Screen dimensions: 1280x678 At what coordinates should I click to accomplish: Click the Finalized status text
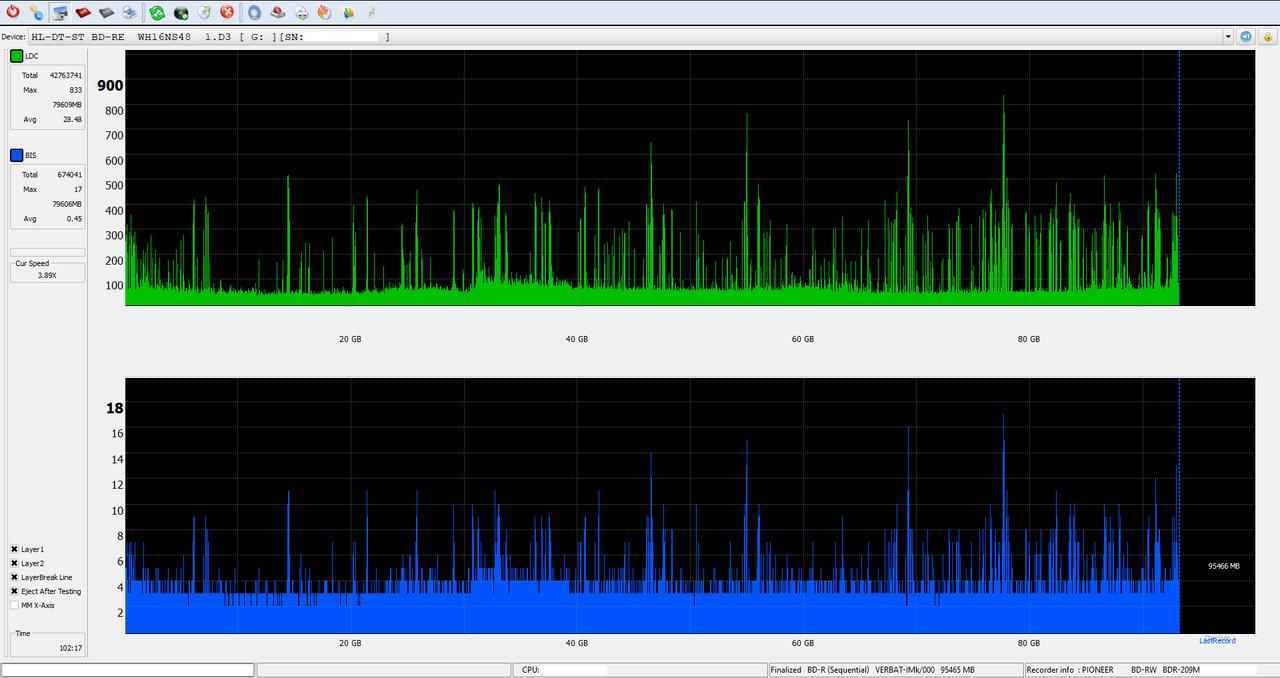point(786,670)
